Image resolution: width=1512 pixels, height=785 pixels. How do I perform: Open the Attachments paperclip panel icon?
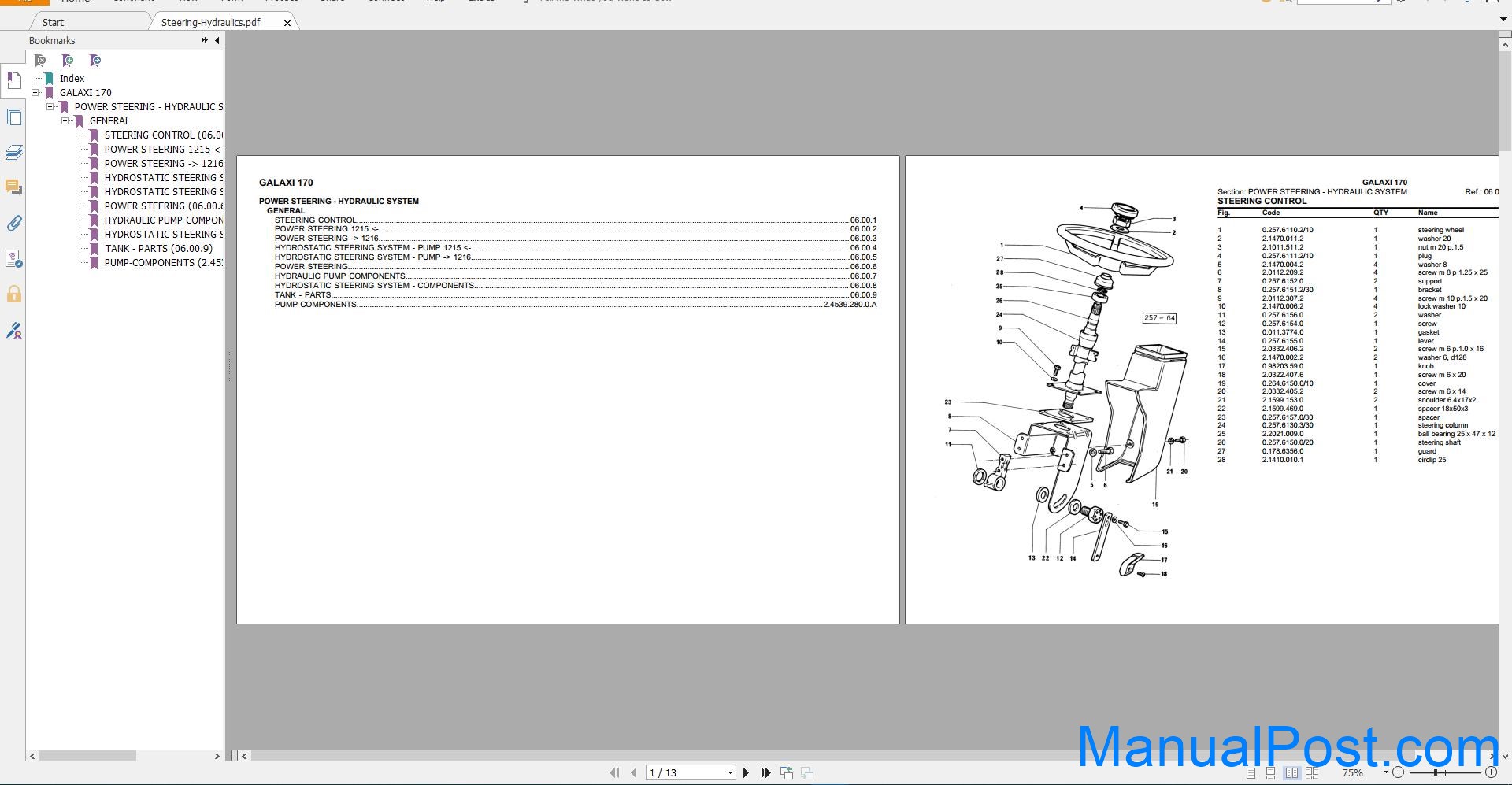point(13,224)
